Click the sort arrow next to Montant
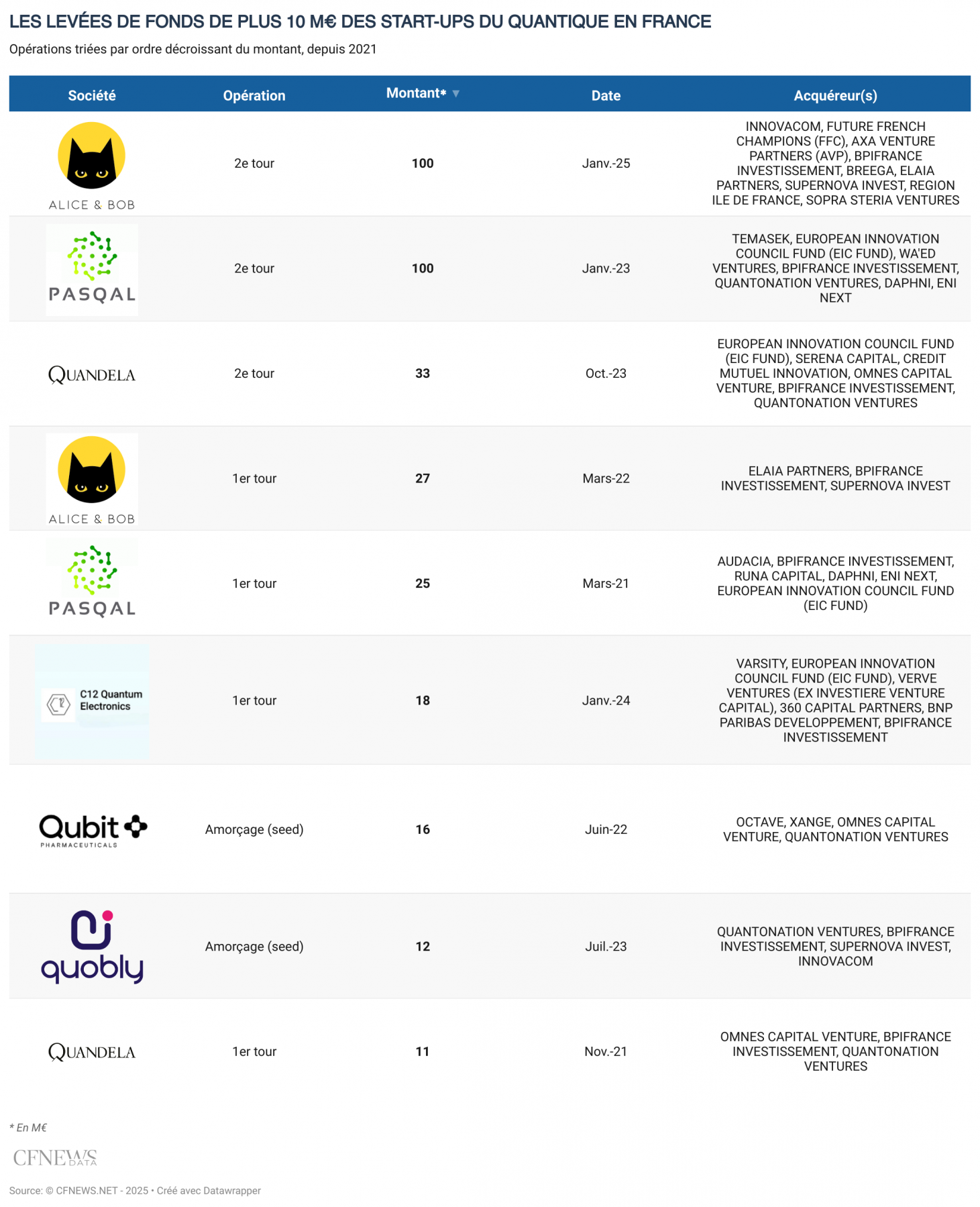 pos(456,94)
